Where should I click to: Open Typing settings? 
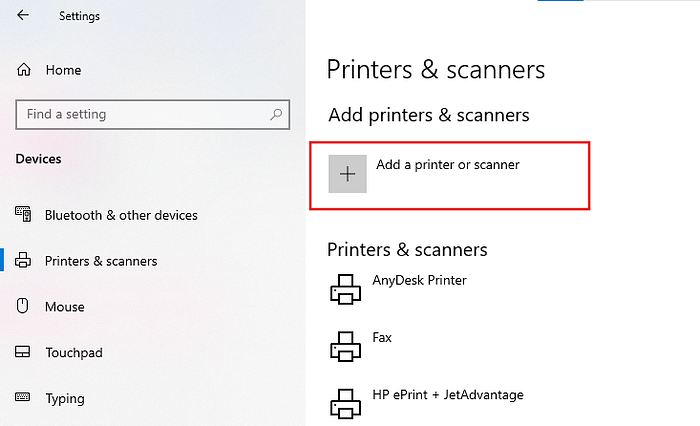tap(65, 398)
